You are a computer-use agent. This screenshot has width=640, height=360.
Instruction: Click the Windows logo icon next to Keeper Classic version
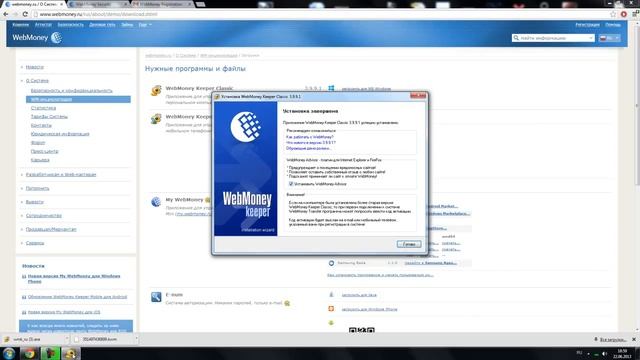331,88
